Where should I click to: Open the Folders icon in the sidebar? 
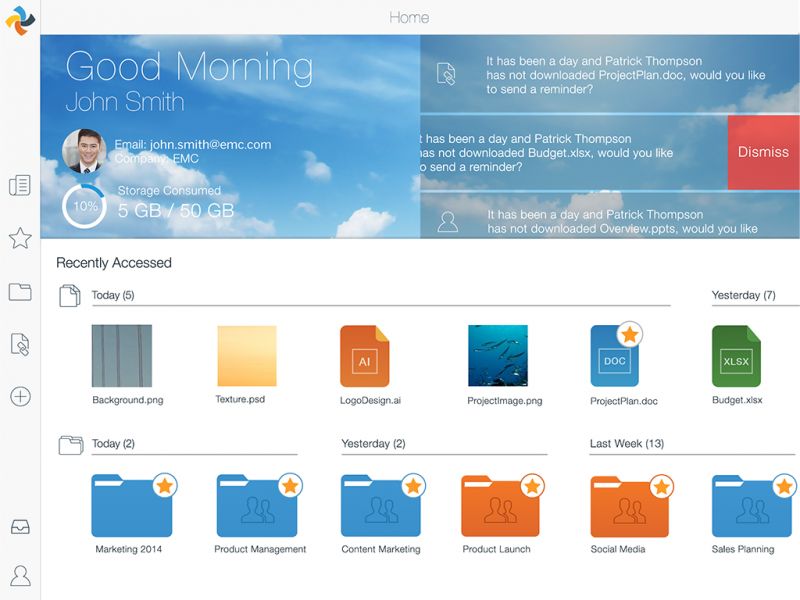(20, 291)
